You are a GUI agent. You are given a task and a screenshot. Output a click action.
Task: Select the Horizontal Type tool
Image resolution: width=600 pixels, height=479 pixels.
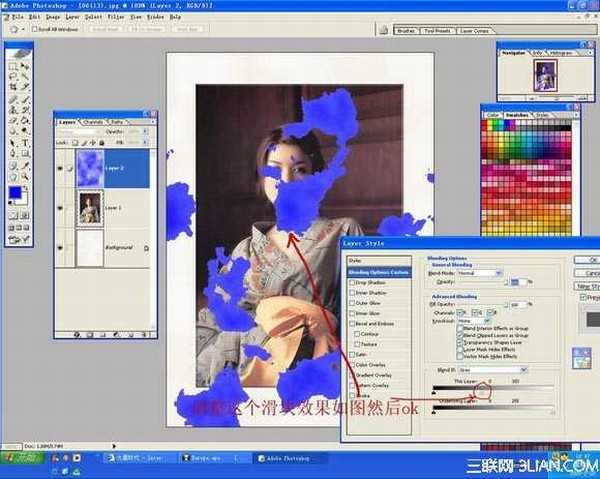[25, 143]
